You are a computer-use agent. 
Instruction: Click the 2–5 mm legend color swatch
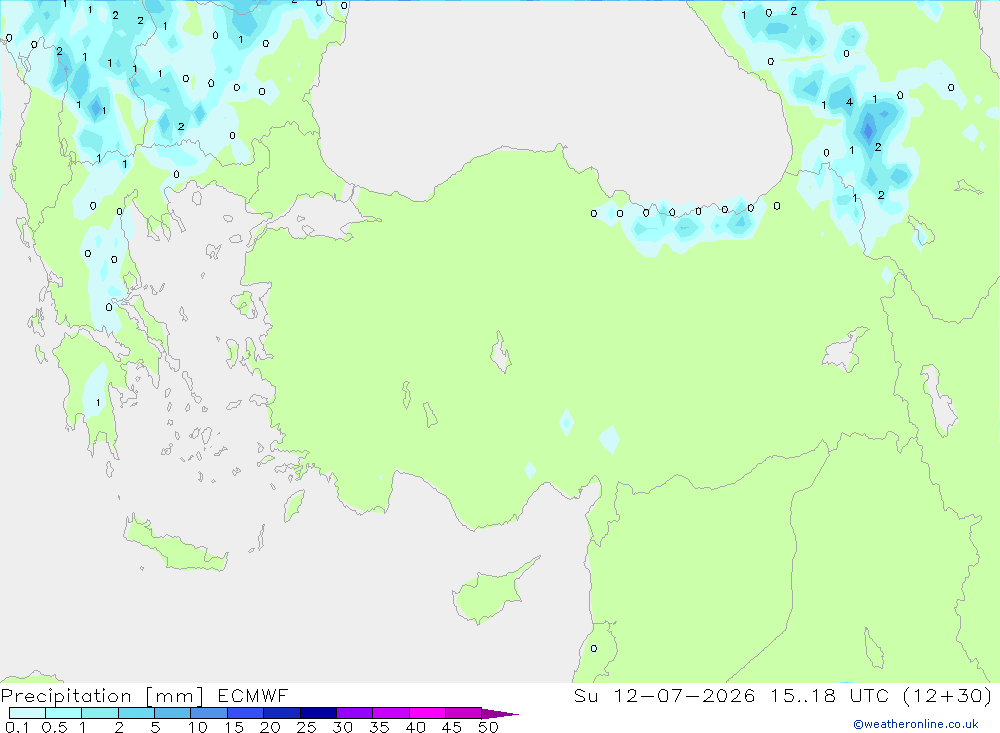(x=136, y=713)
